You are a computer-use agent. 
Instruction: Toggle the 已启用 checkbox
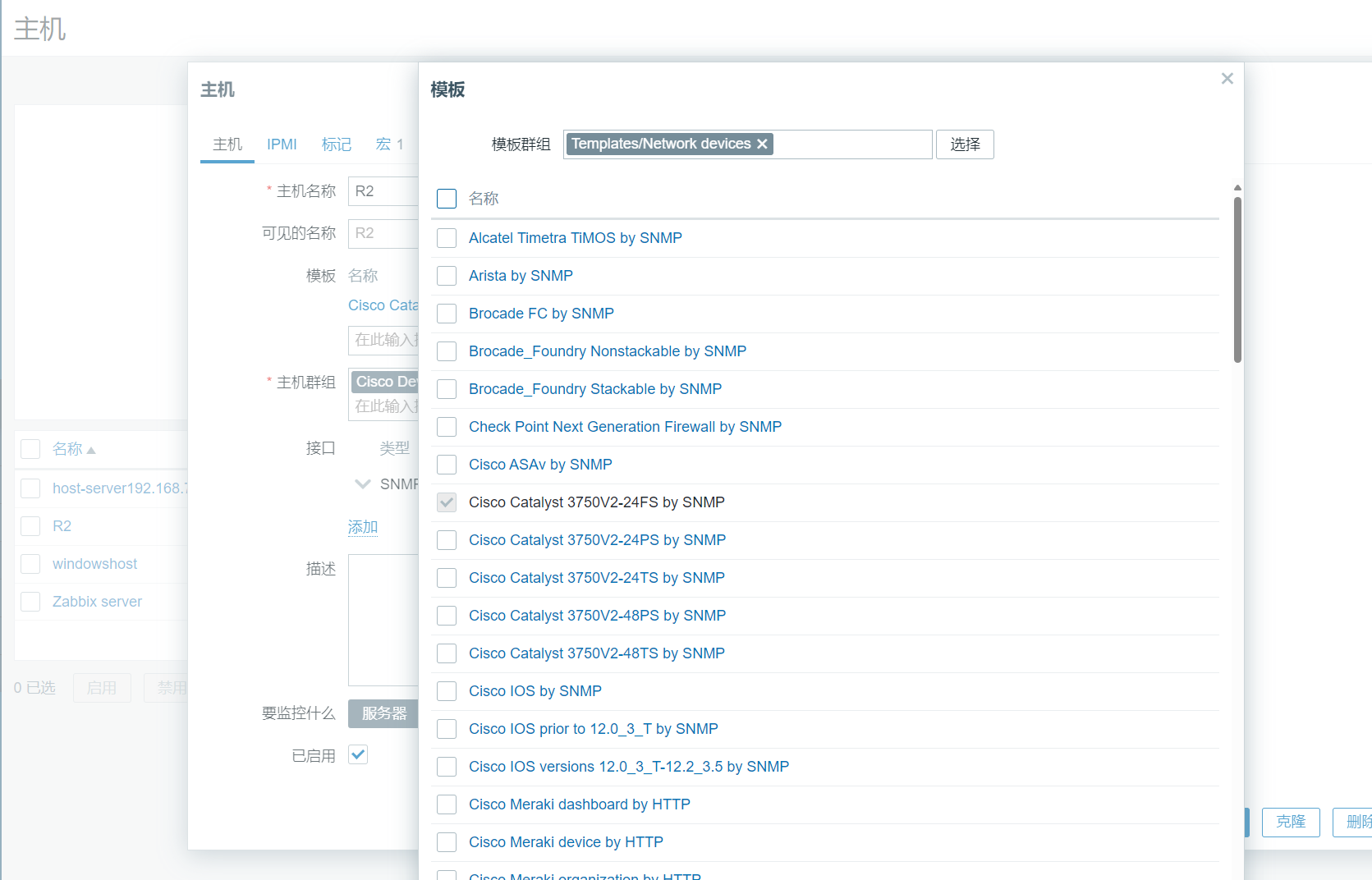point(358,754)
